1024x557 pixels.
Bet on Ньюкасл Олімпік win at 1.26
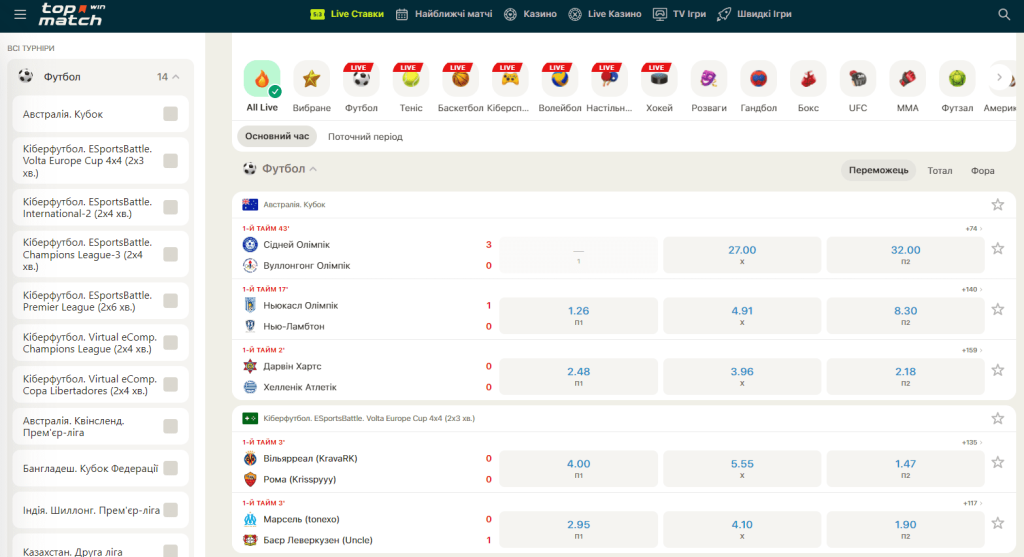point(578,315)
